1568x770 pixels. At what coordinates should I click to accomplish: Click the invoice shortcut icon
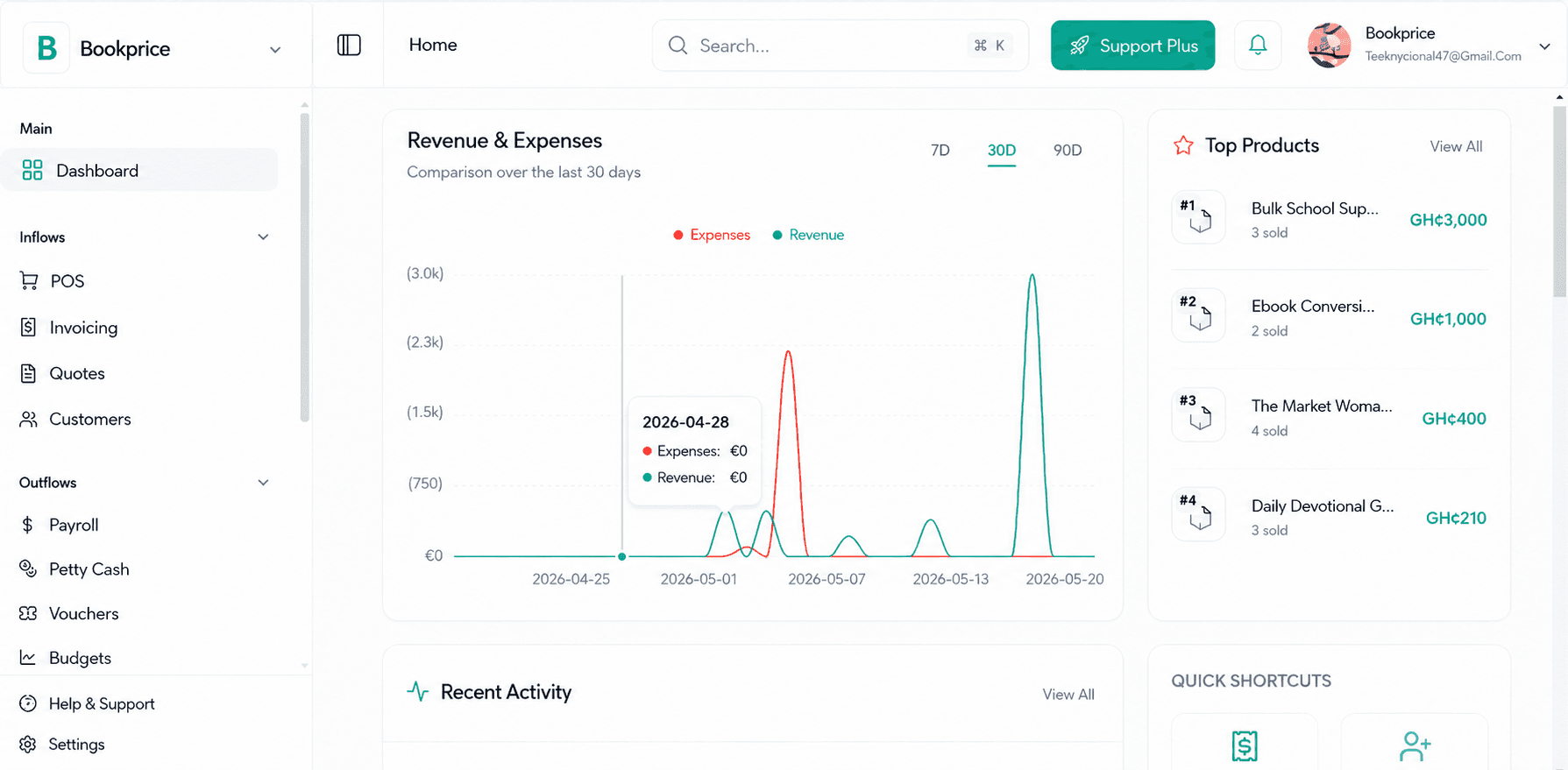1245,745
